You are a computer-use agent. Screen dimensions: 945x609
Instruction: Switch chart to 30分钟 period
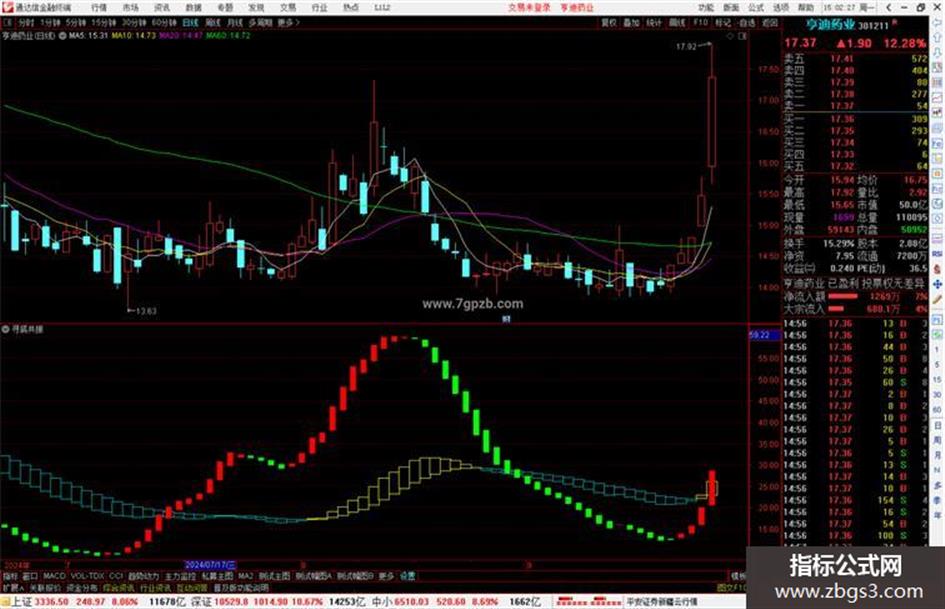click(134, 22)
